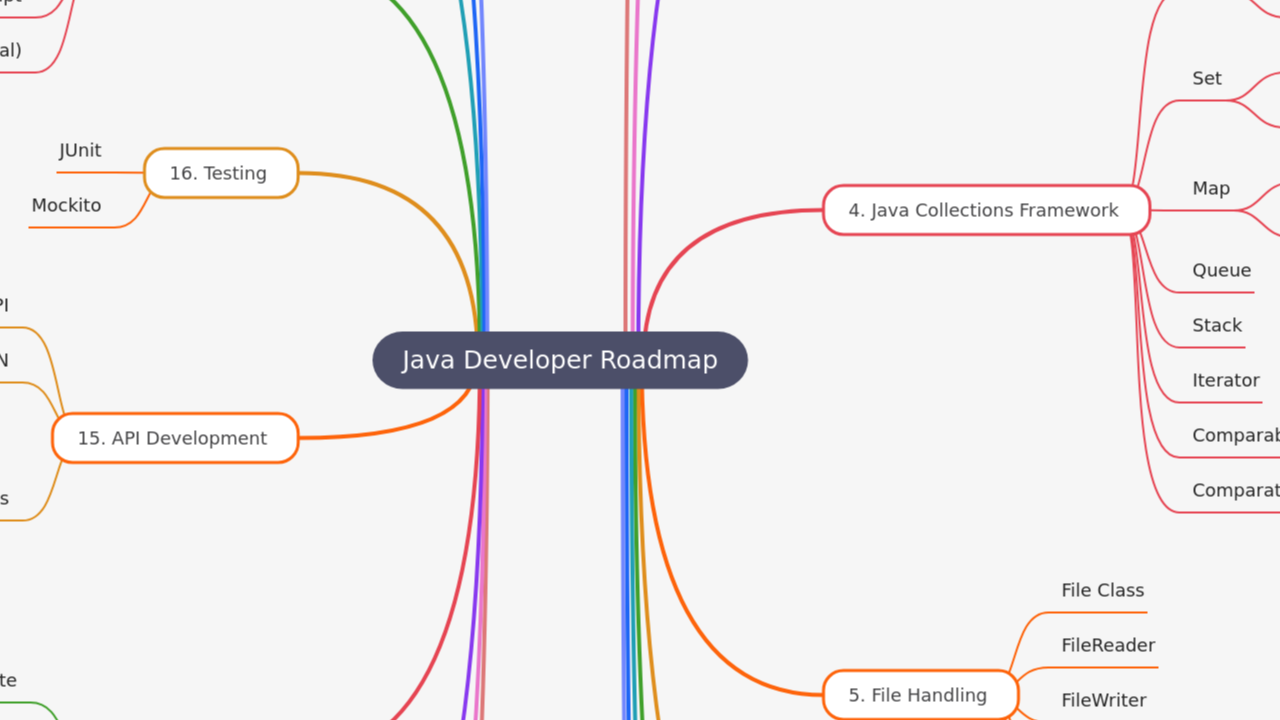Click the 15. API Development label text

pos(173,437)
